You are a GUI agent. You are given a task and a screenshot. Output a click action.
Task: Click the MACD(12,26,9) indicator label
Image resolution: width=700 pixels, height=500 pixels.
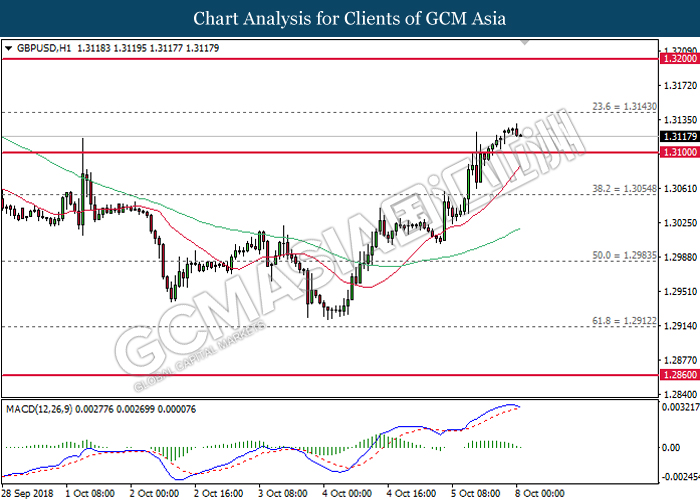click(x=39, y=409)
